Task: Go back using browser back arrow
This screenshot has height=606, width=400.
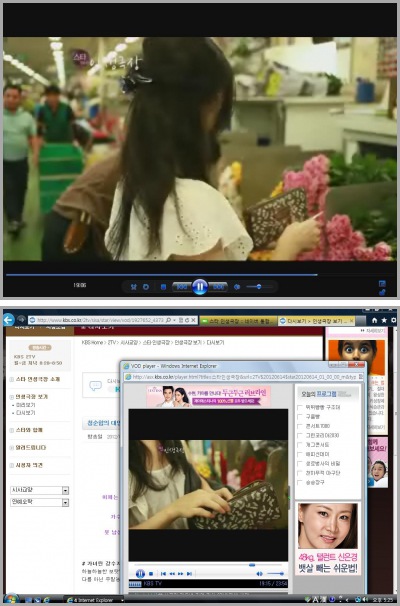Action: pyautogui.click(x=9, y=320)
